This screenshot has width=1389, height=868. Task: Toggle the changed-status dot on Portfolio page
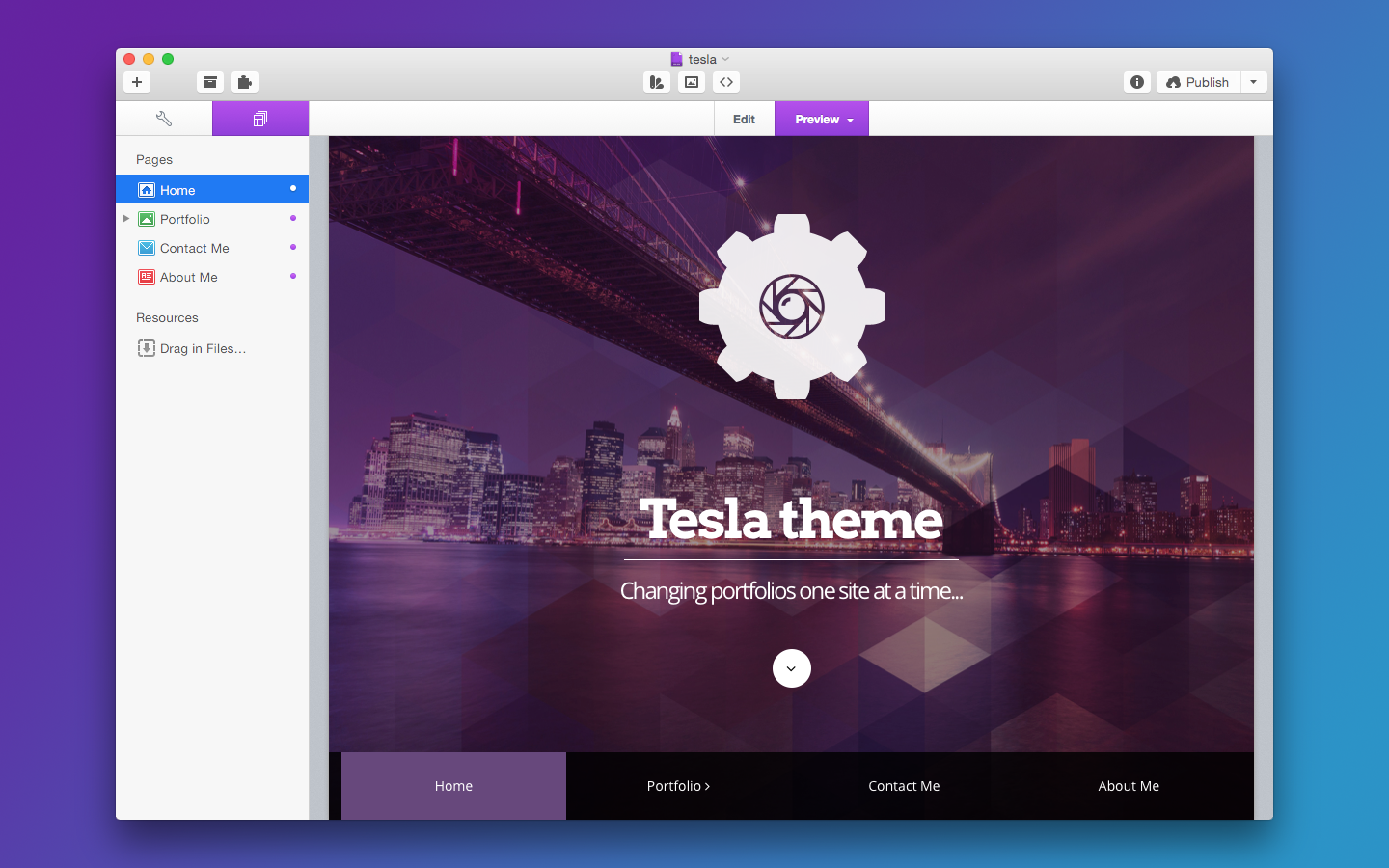tap(293, 218)
